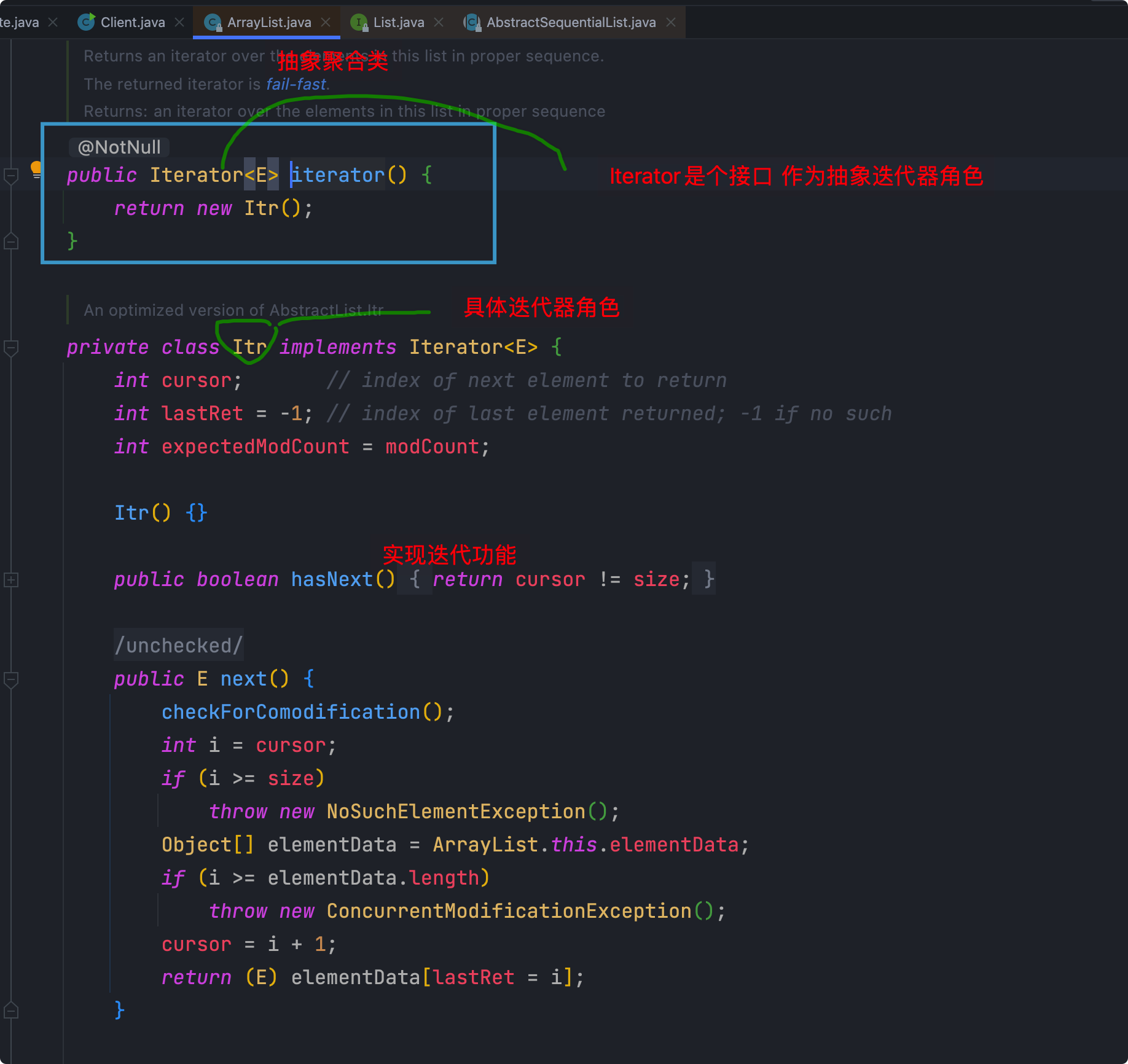Click the fold end marker below iterator() method

tap(11, 241)
